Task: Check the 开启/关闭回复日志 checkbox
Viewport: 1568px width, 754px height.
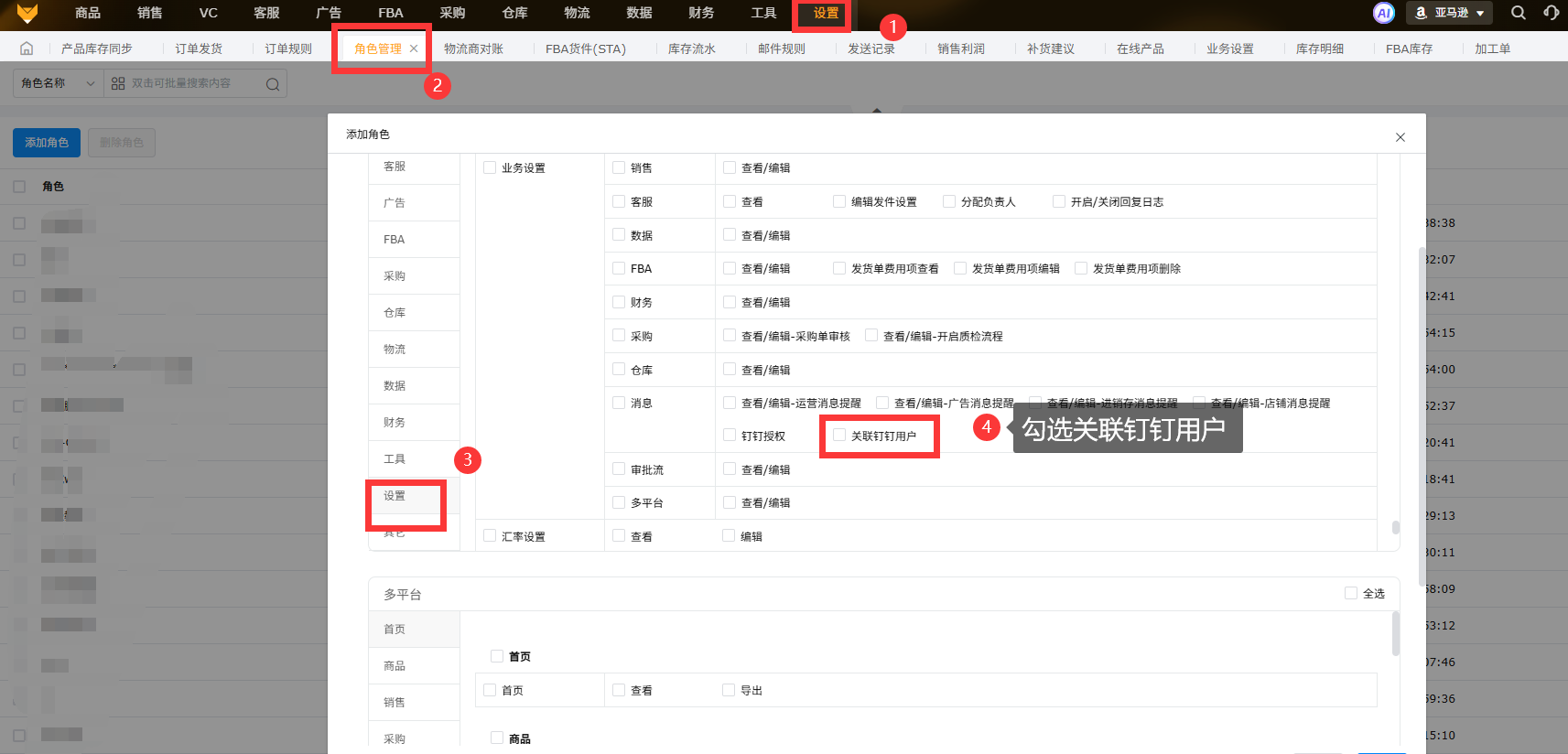Action: pos(1059,201)
